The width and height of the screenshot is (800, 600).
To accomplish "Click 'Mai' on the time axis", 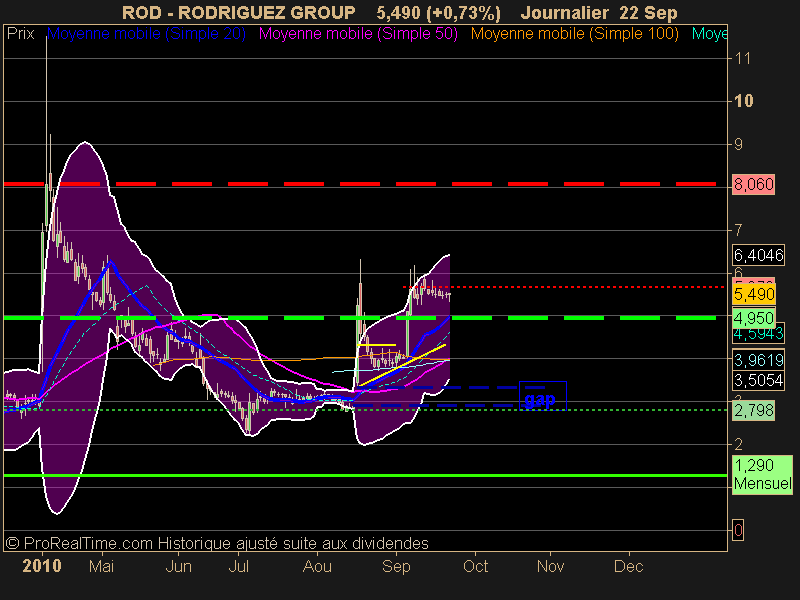I will click(101, 566).
